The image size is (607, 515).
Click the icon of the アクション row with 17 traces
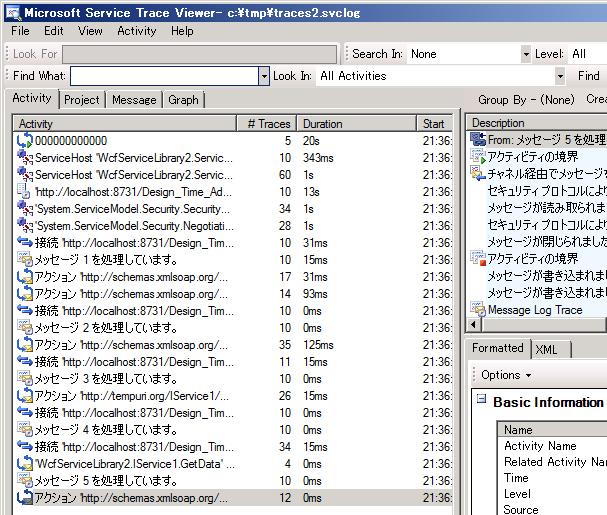point(25,276)
